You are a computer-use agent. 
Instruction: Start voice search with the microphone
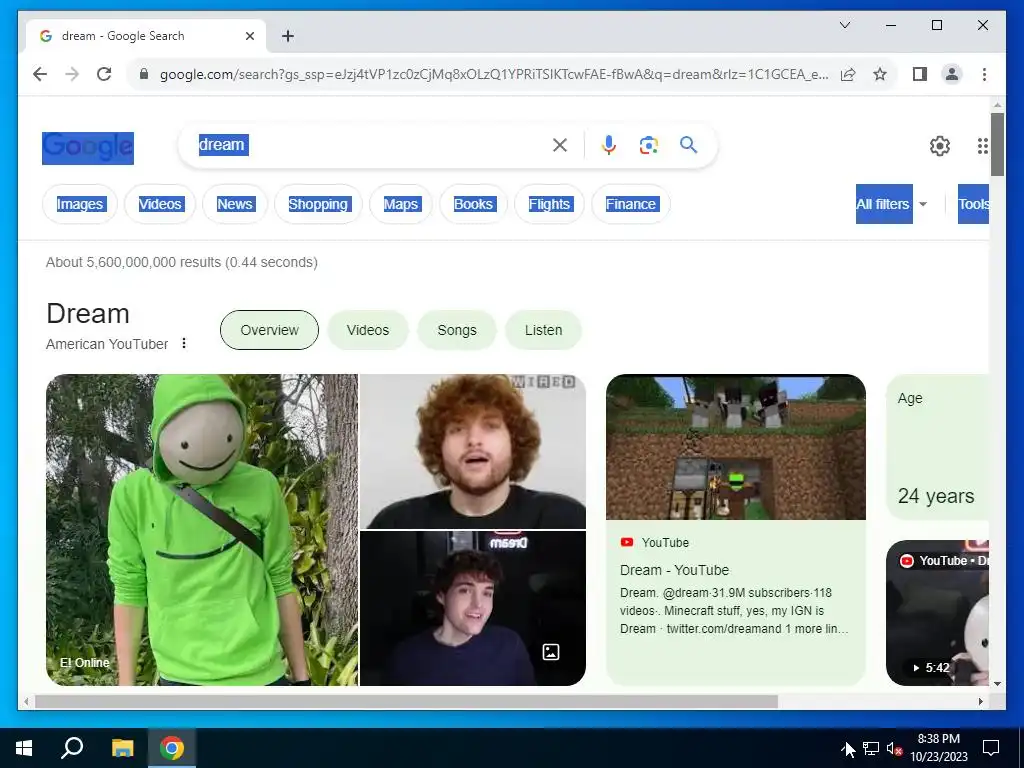click(x=609, y=145)
